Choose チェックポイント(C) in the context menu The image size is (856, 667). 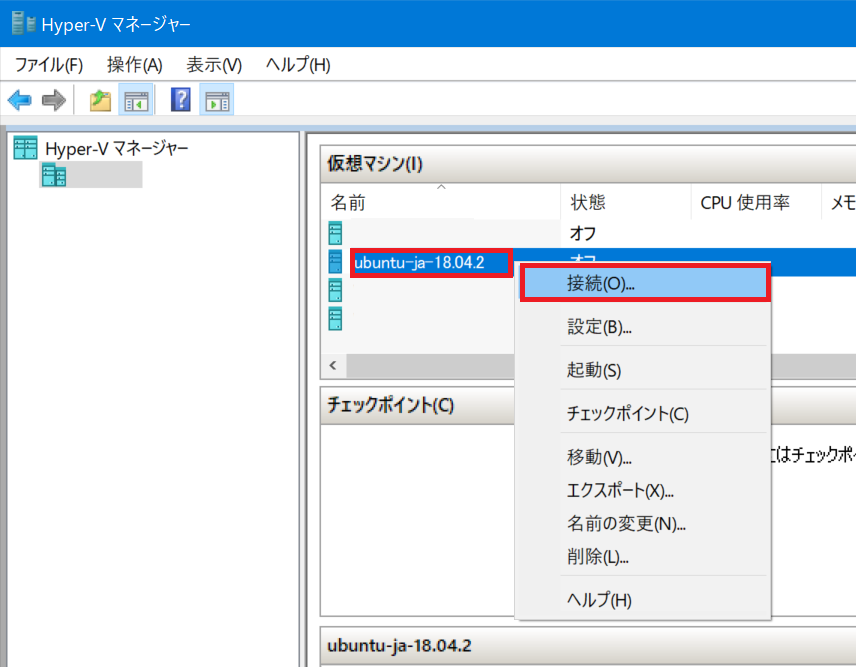(645, 414)
